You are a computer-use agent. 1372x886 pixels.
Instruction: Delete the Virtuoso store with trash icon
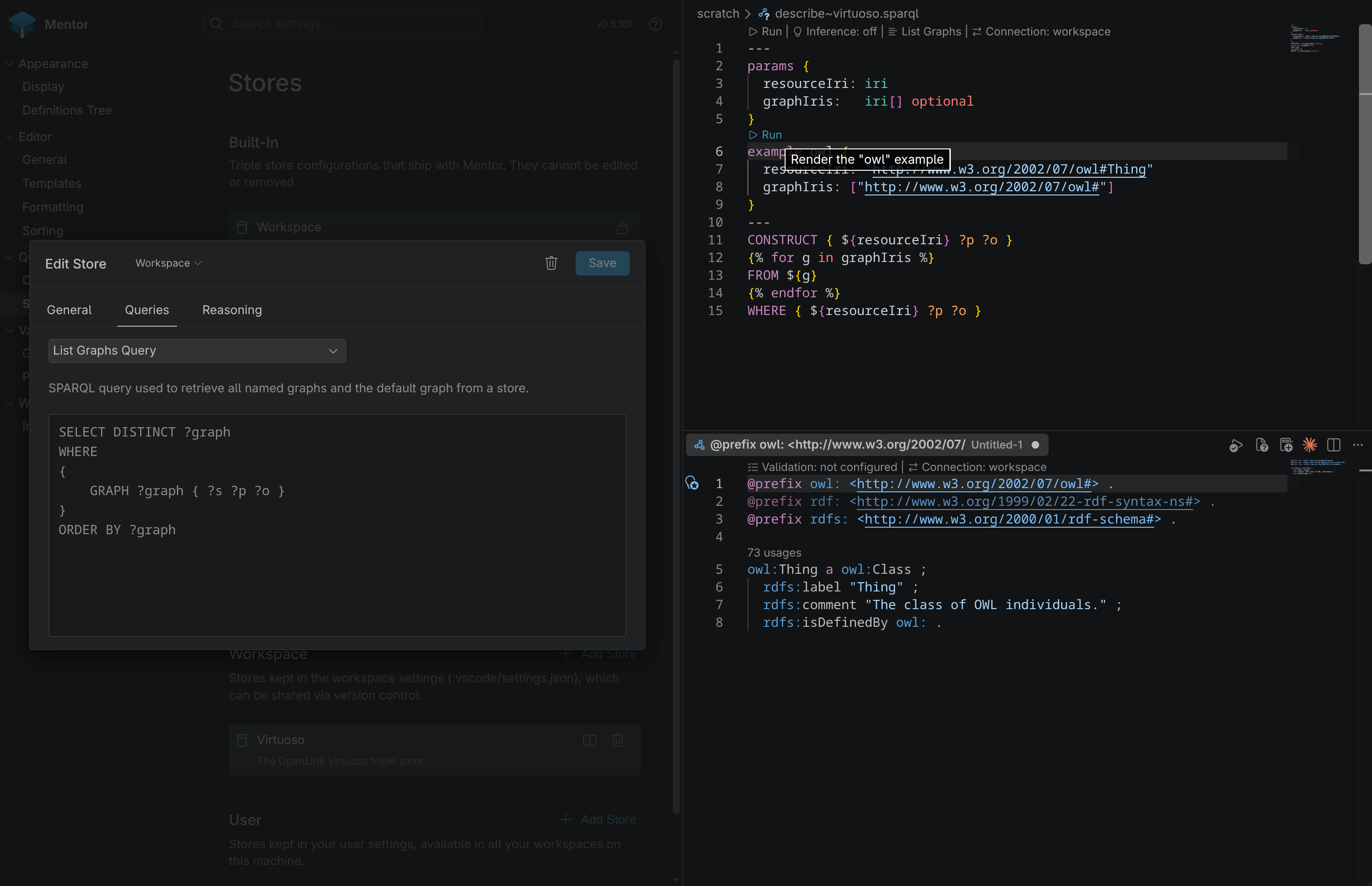coord(617,740)
